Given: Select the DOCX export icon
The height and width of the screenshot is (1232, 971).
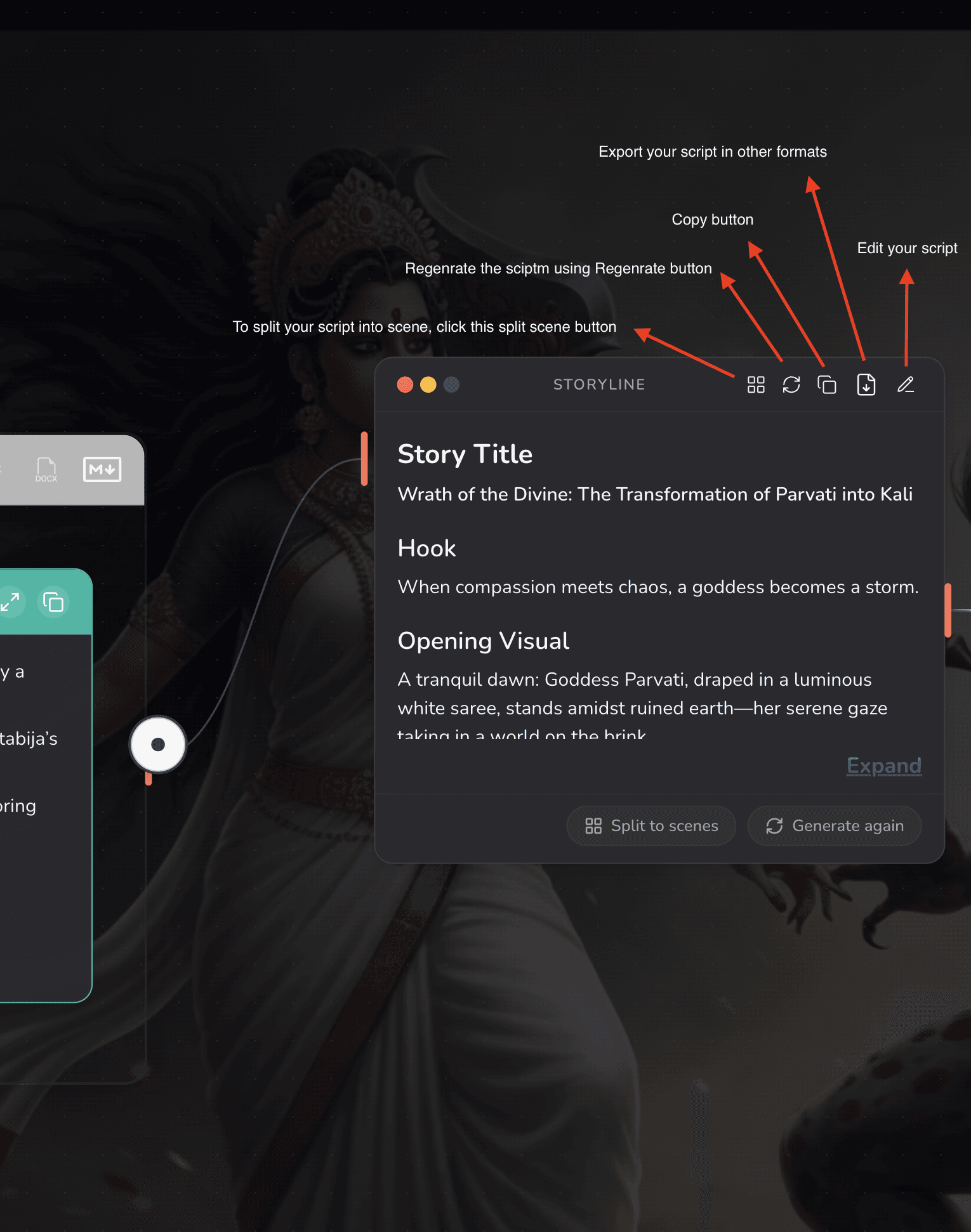Looking at the screenshot, I should (x=46, y=470).
